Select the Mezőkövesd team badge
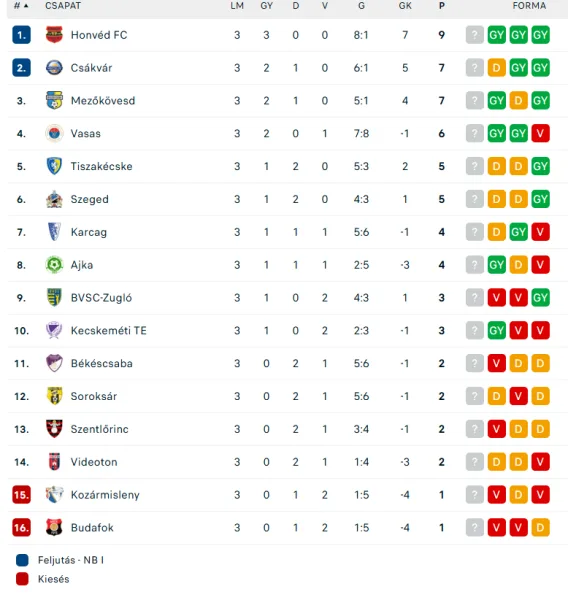The image size is (568, 600). click(54, 101)
